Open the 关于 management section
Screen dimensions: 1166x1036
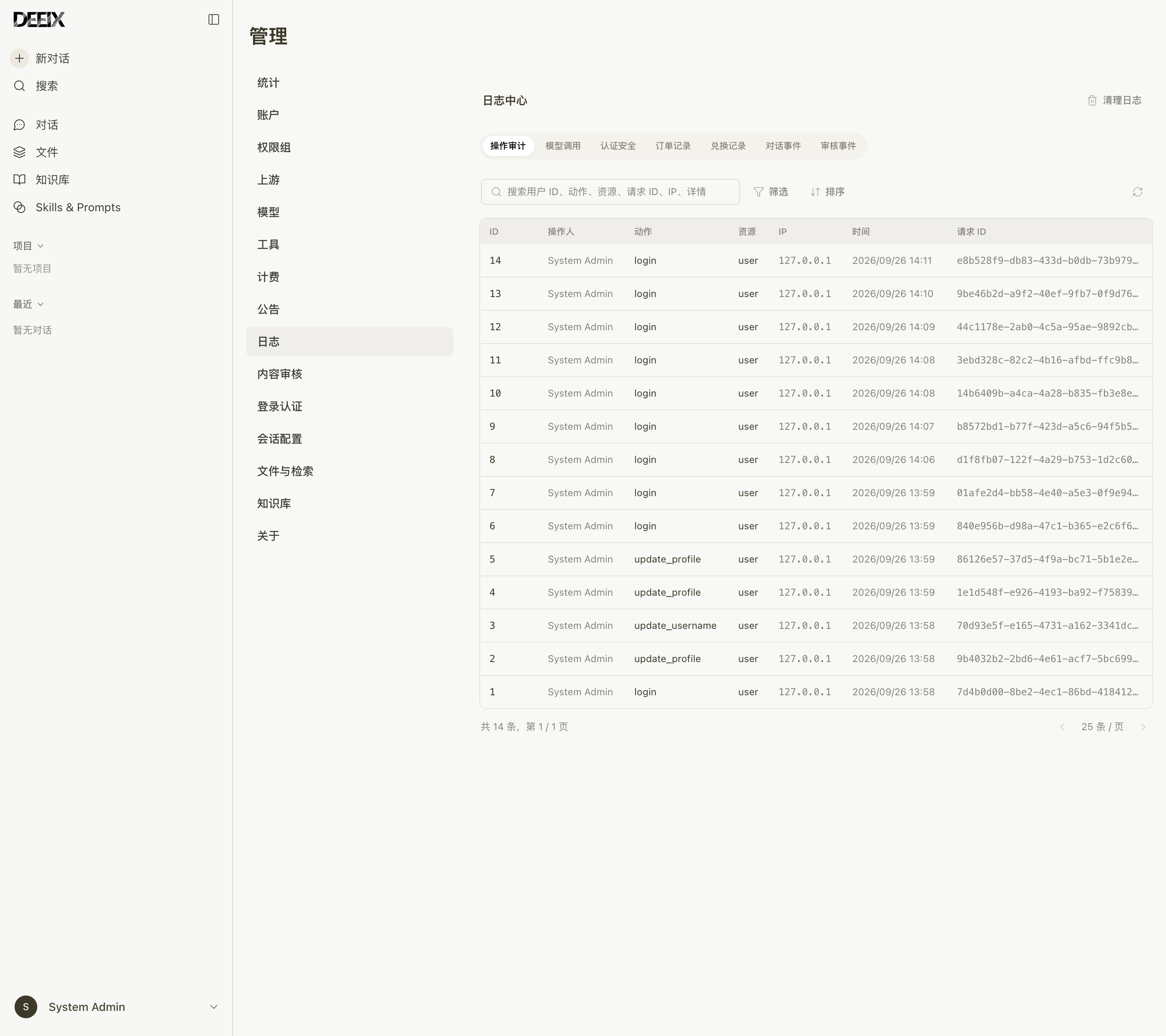pos(350,536)
